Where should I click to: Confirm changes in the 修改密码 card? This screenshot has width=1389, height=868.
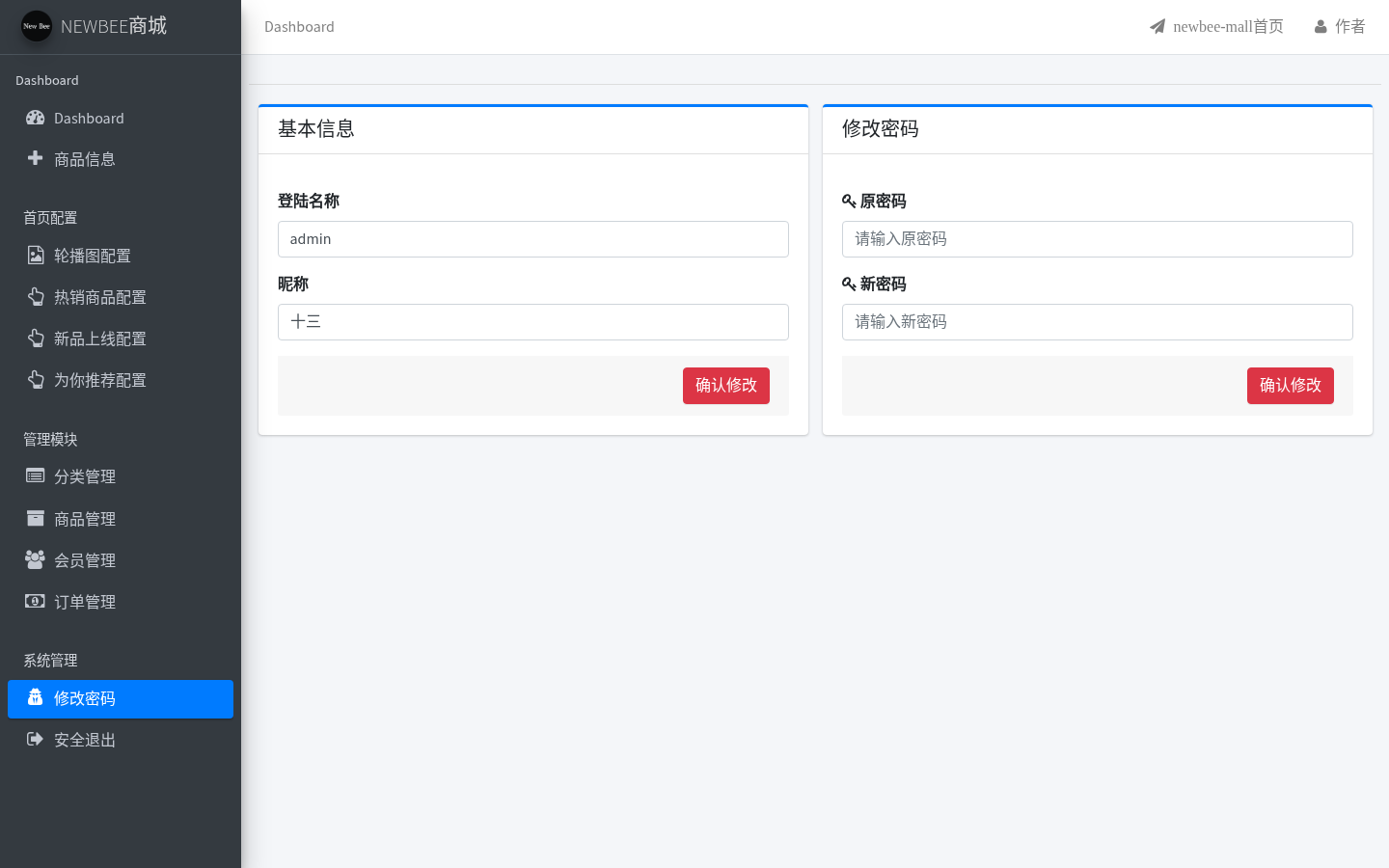click(1291, 386)
